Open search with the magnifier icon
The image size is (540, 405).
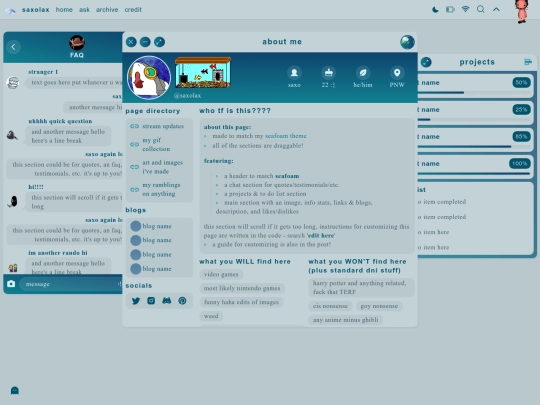click(481, 9)
